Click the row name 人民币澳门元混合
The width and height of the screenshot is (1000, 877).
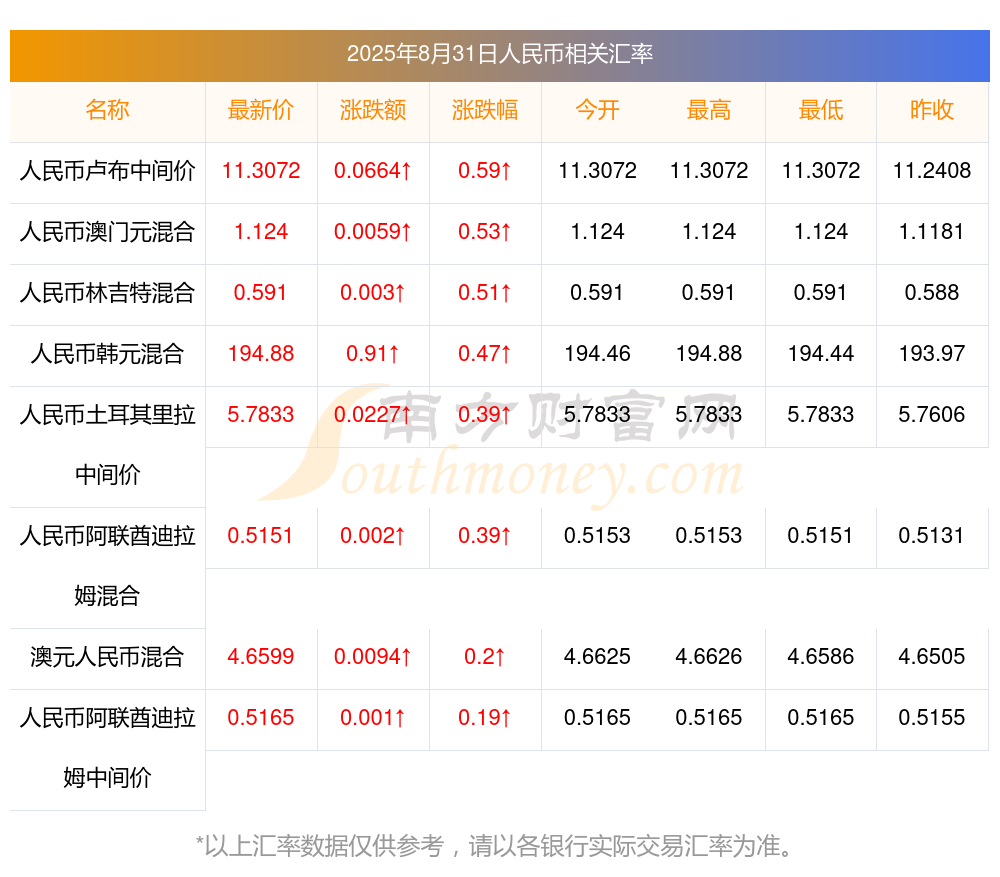pyautogui.click(x=107, y=232)
